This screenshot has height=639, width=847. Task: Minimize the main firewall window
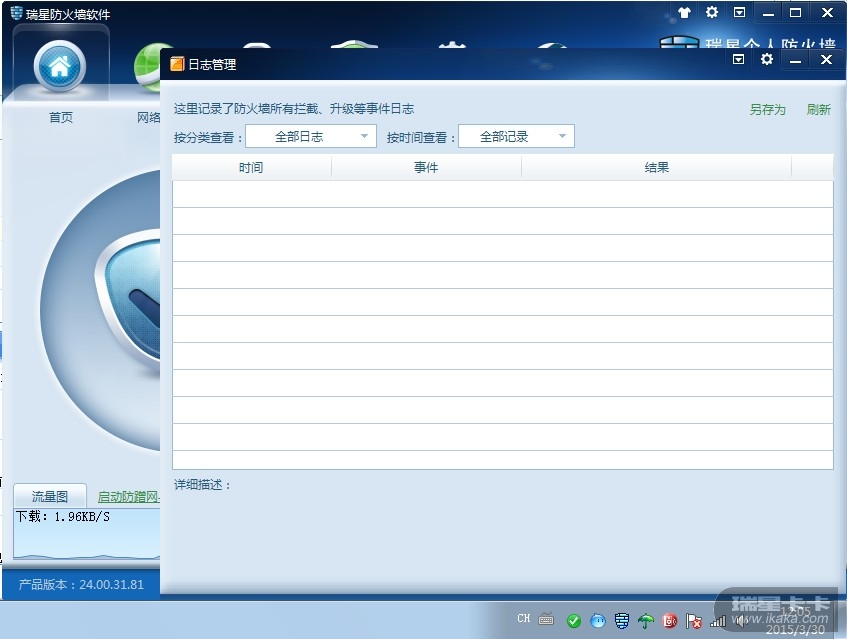pos(768,13)
